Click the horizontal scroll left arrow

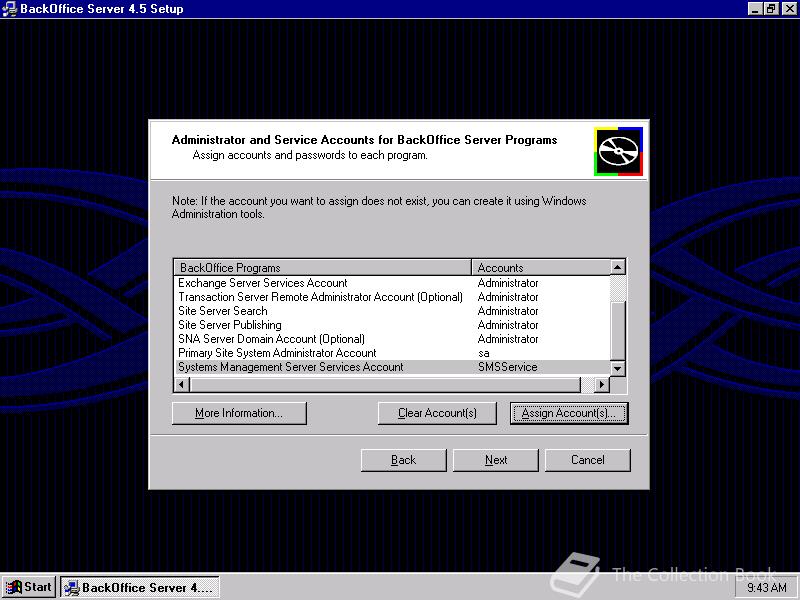click(x=182, y=384)
